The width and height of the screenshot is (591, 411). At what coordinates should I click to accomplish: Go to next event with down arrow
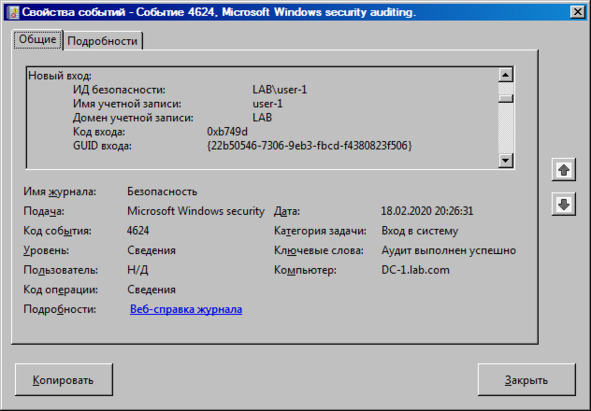pos(563,204)
